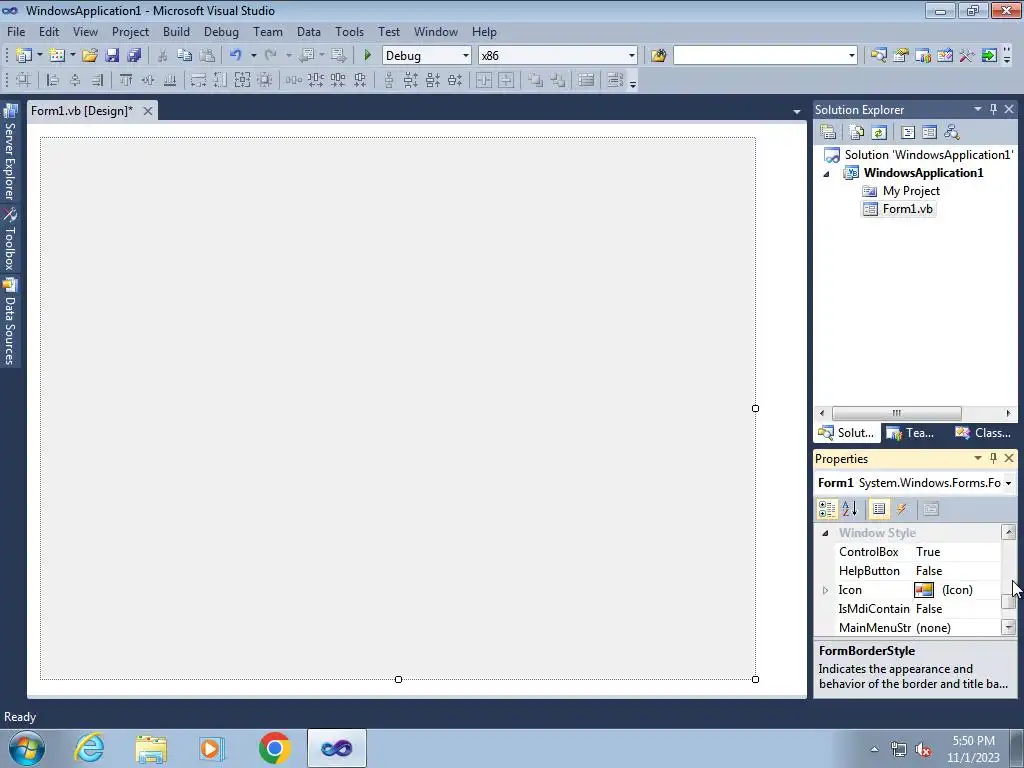Toggle Alphabetical sort in Properties panel
Viewport: 1024px width, 768px height.
[850, 509]
